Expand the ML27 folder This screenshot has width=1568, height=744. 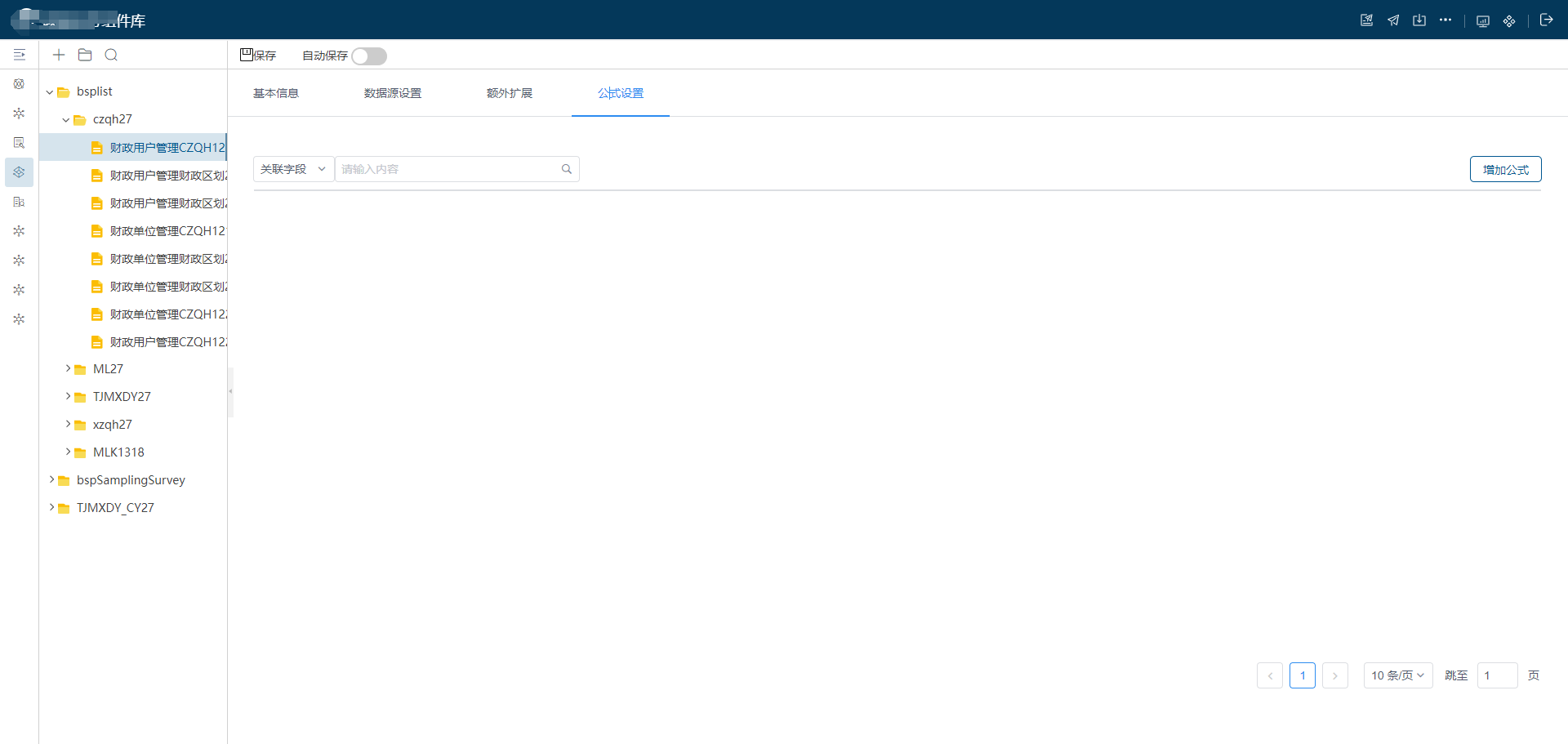click(68, 369)
